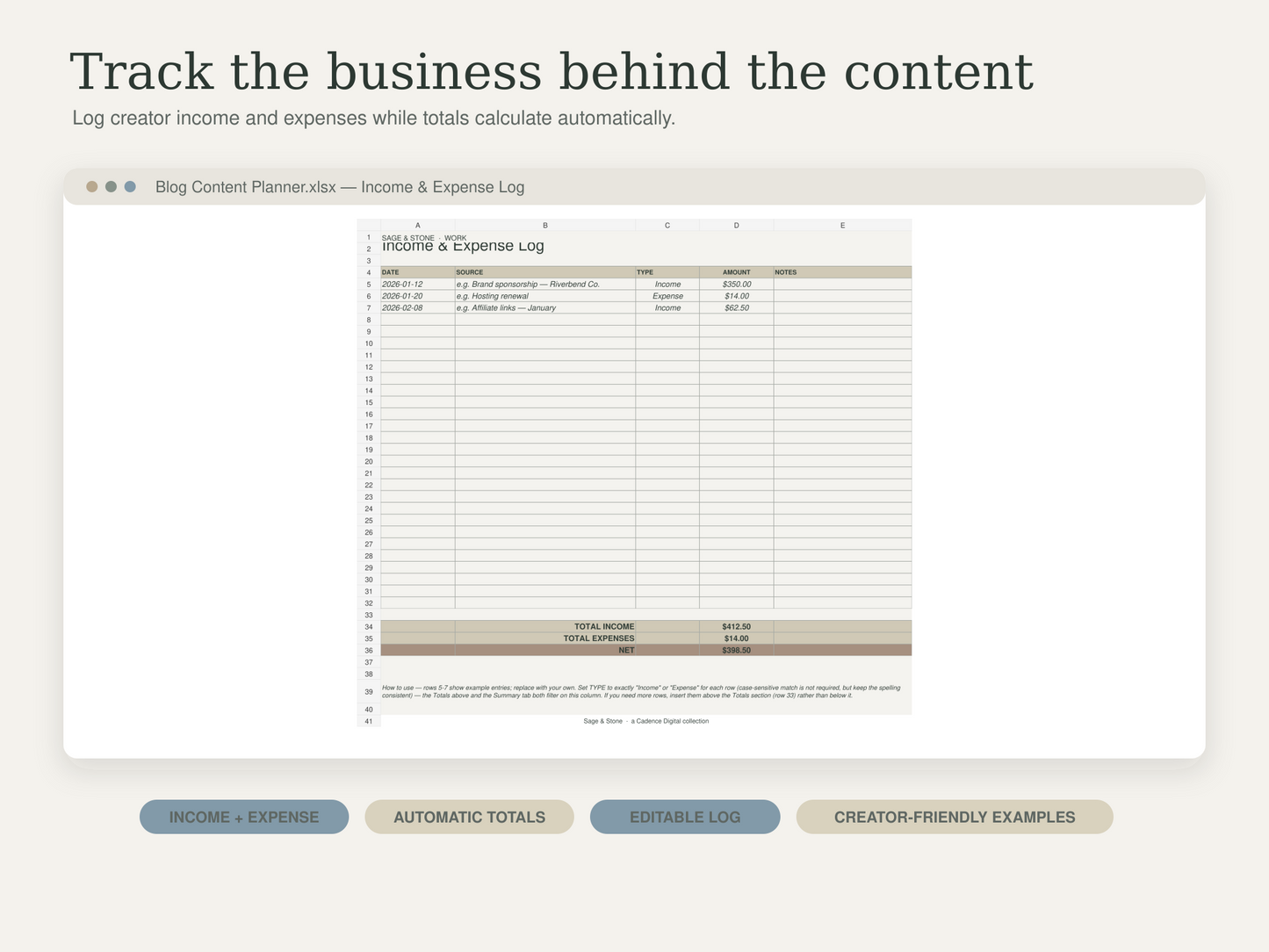
Task: Select column A header
Action: [418, 226]
